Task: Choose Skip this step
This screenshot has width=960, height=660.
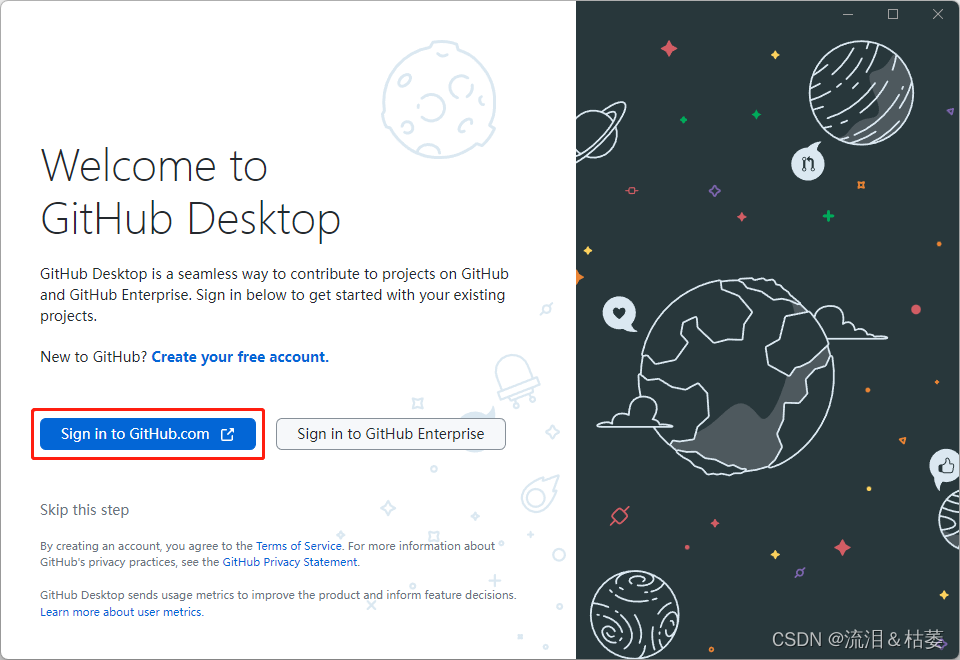Action: pos(84,510)
